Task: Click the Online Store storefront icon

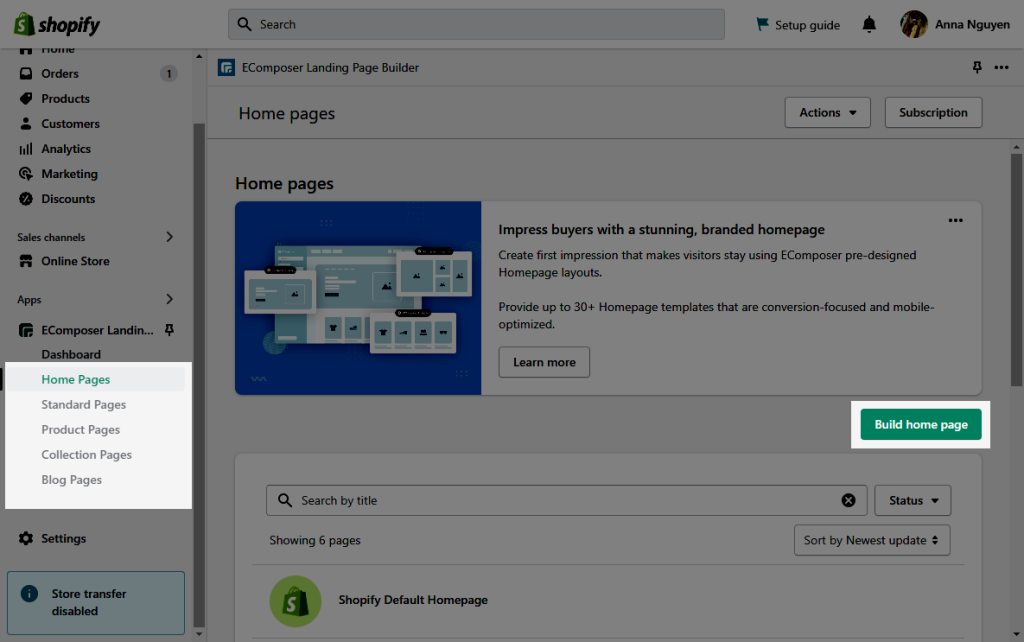Action: coord(25,261)
